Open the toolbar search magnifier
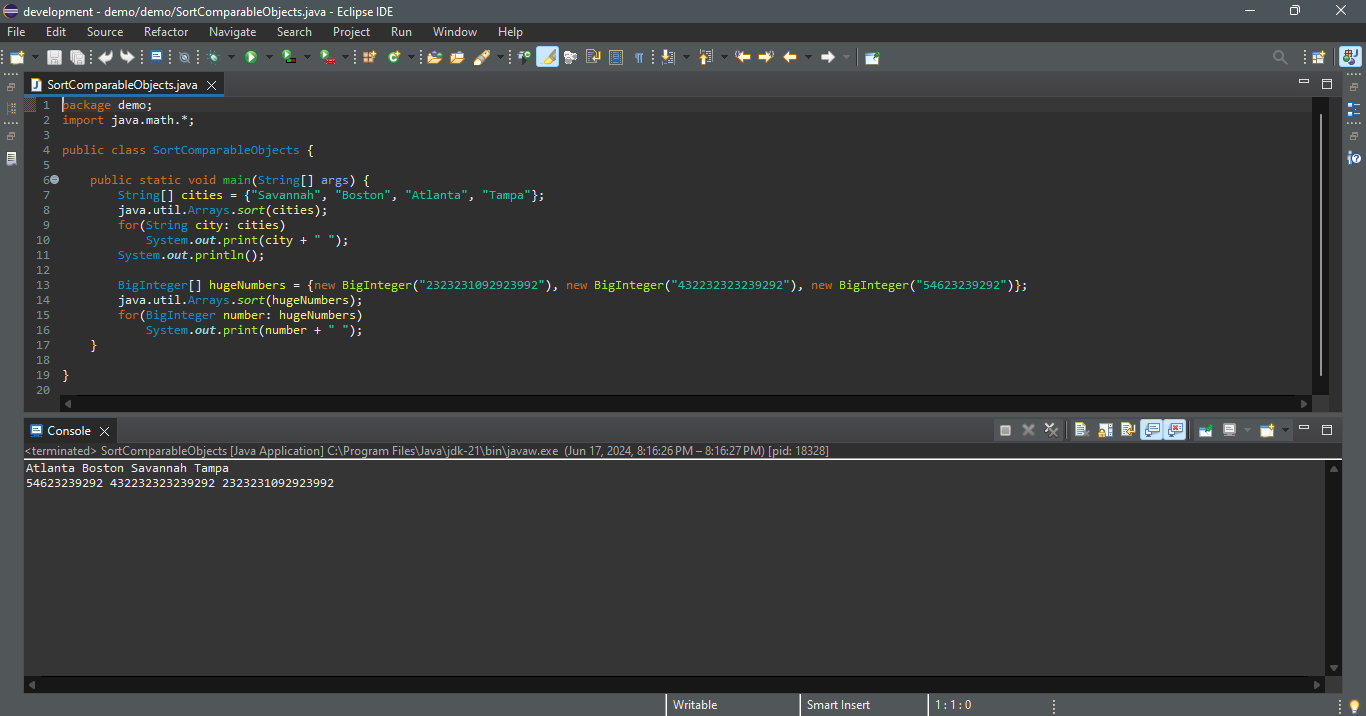The height and width of the screenshot is (716, 1366). point(1280,57)
